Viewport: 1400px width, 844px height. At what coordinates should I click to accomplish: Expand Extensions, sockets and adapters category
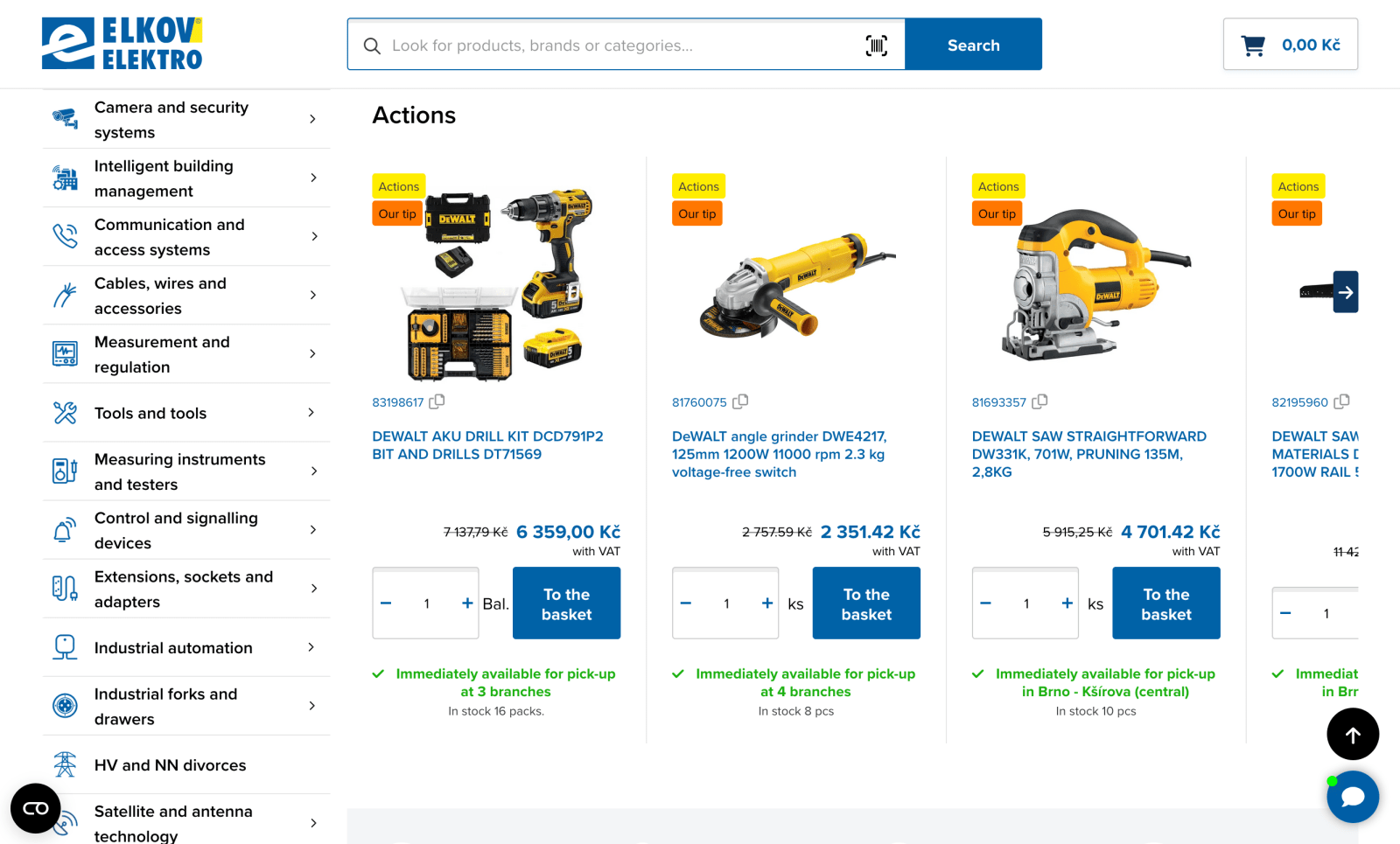point(312,589)
